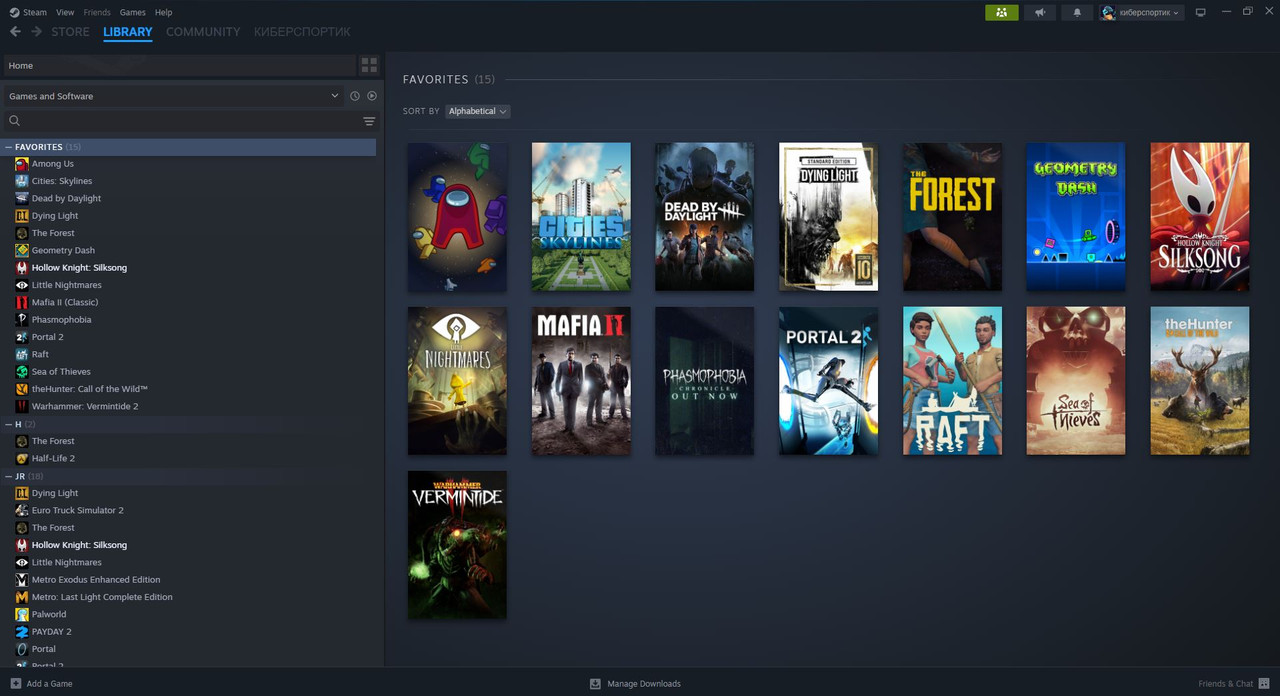The width and height of the screenshot is (1280, 696).
Task: Click the search magnifier icon
Action: (15, 121)
